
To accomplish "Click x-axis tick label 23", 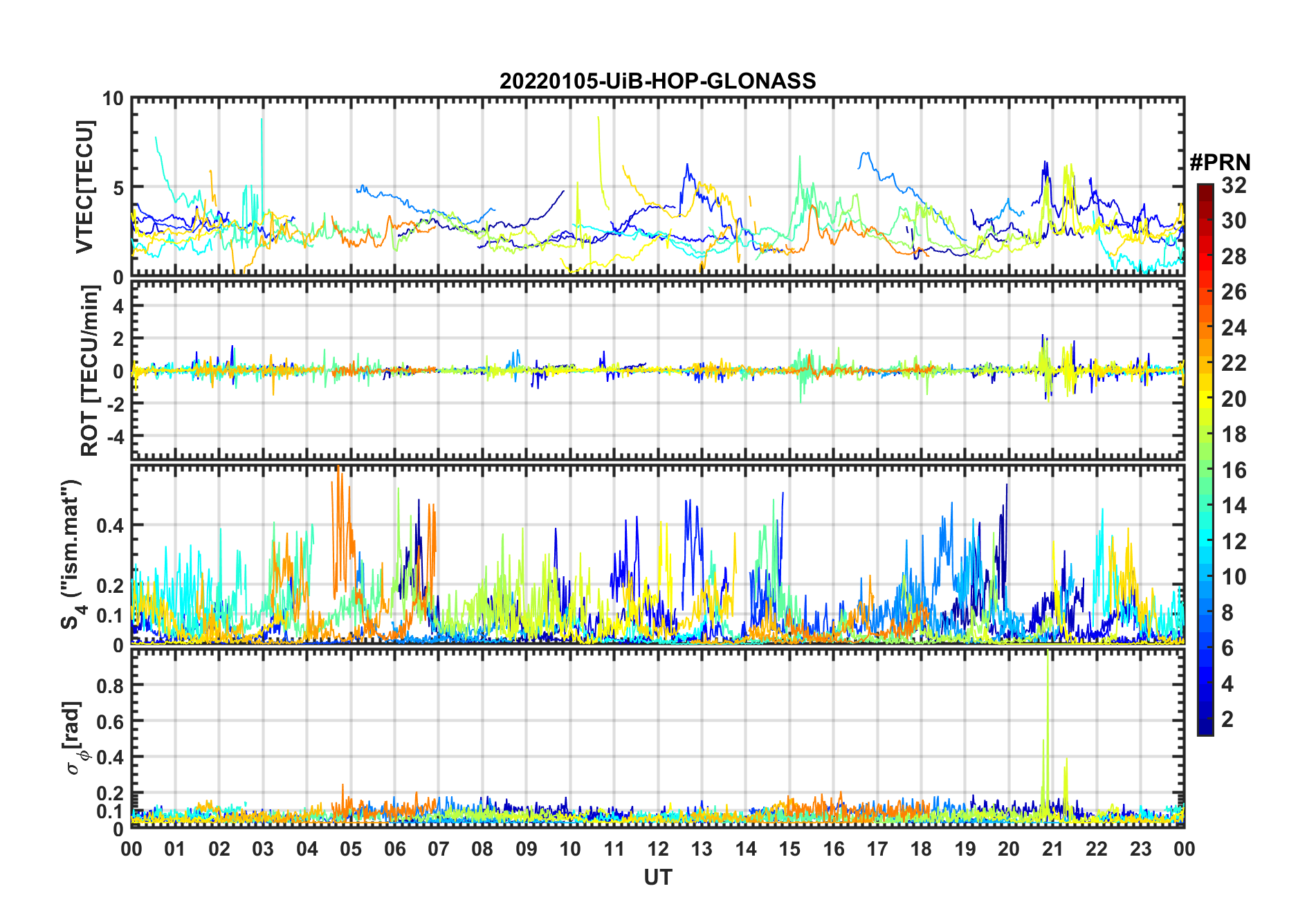I will (1140, 849).
